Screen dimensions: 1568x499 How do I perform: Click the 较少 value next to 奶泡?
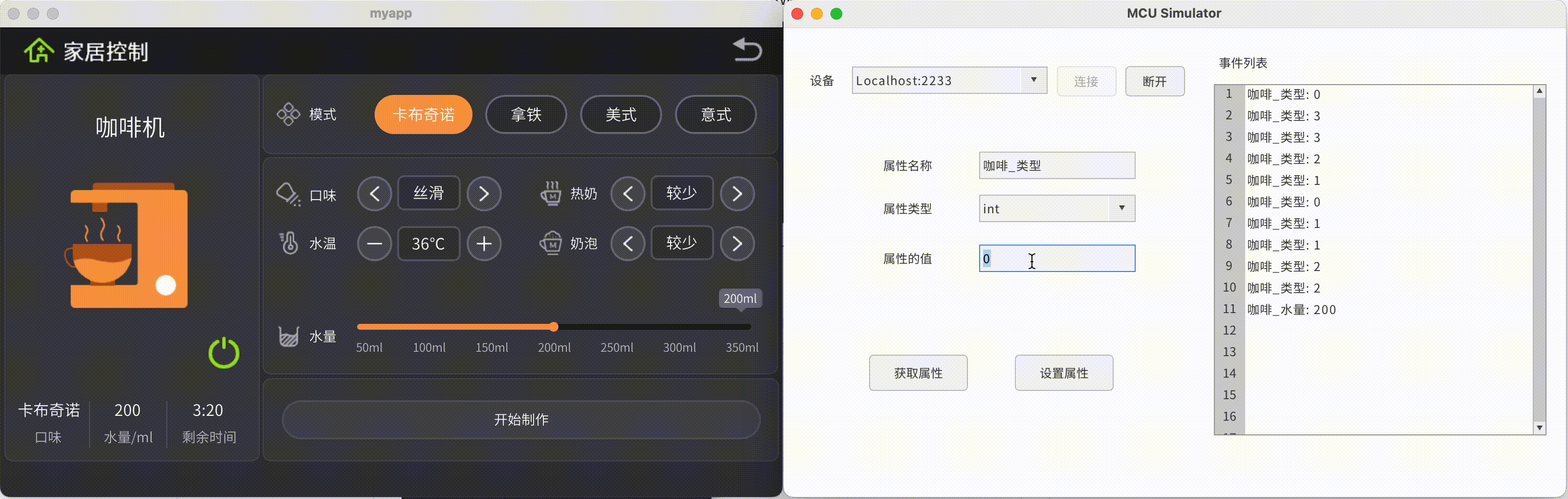tap(682, 243)
